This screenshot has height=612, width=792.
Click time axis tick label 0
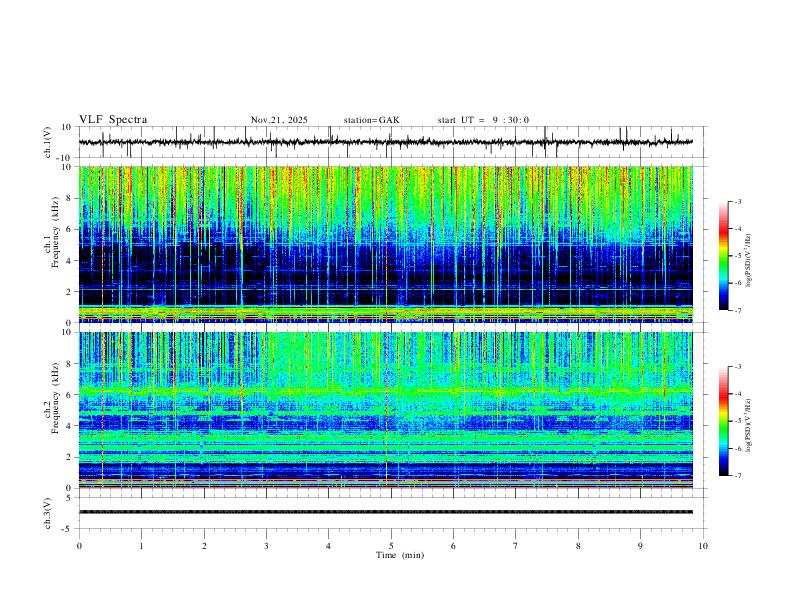coord(79,546)
